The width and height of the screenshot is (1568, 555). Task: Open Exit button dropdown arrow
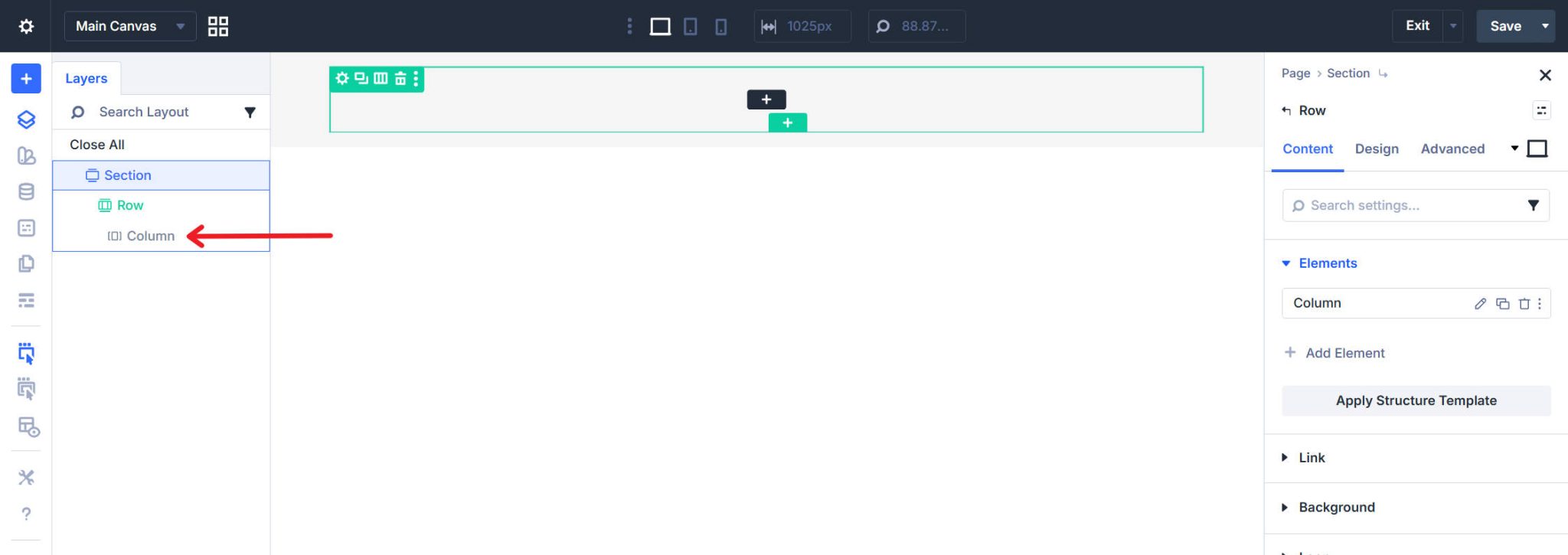point(1453,26)
